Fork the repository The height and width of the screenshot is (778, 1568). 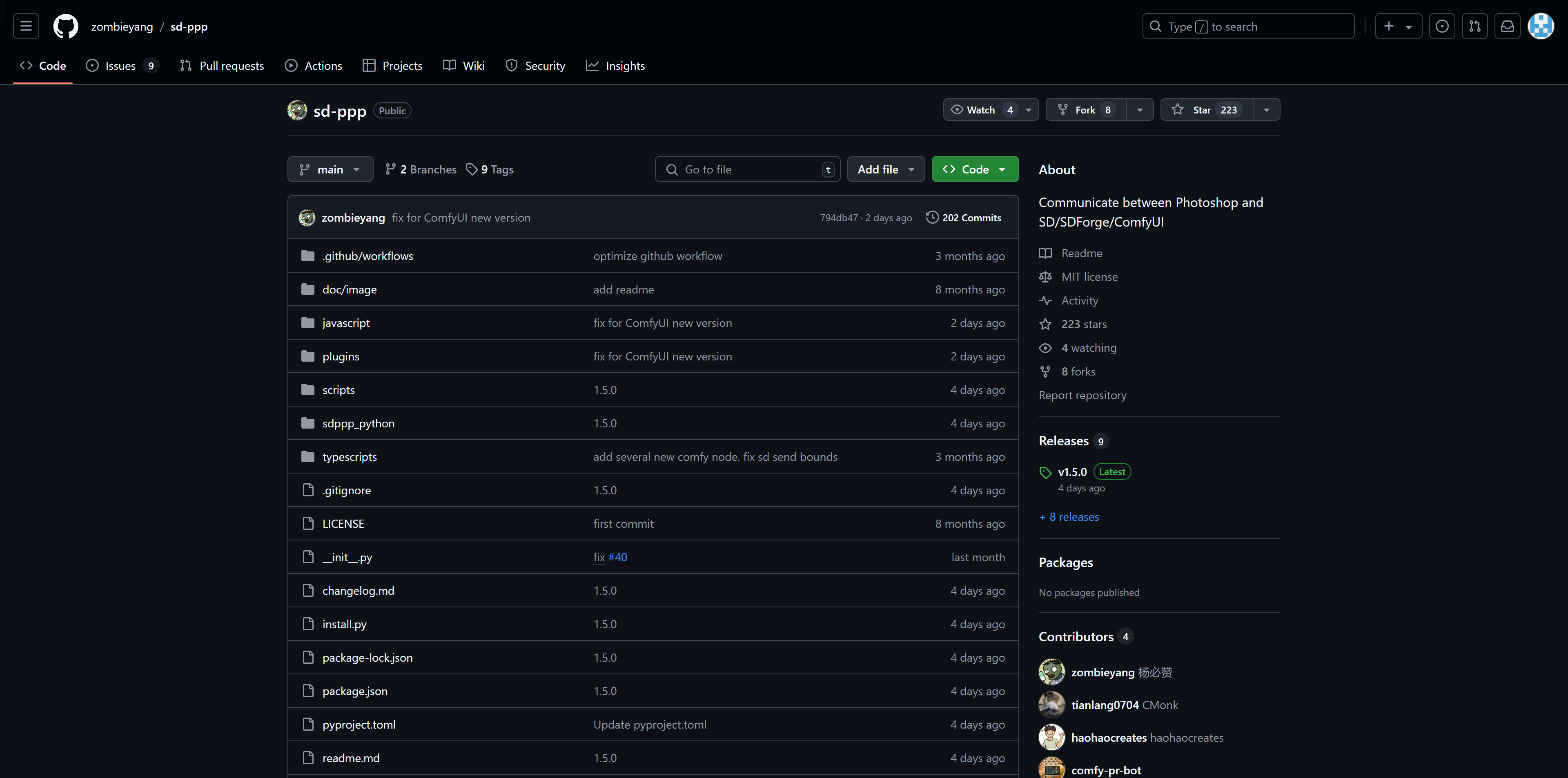[1085, 109]
